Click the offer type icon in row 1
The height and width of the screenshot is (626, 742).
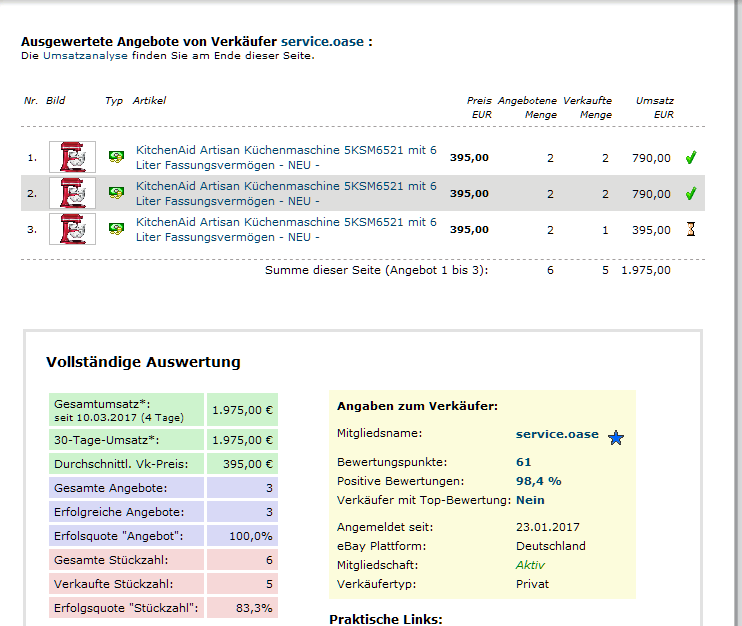tap(116, 157)
